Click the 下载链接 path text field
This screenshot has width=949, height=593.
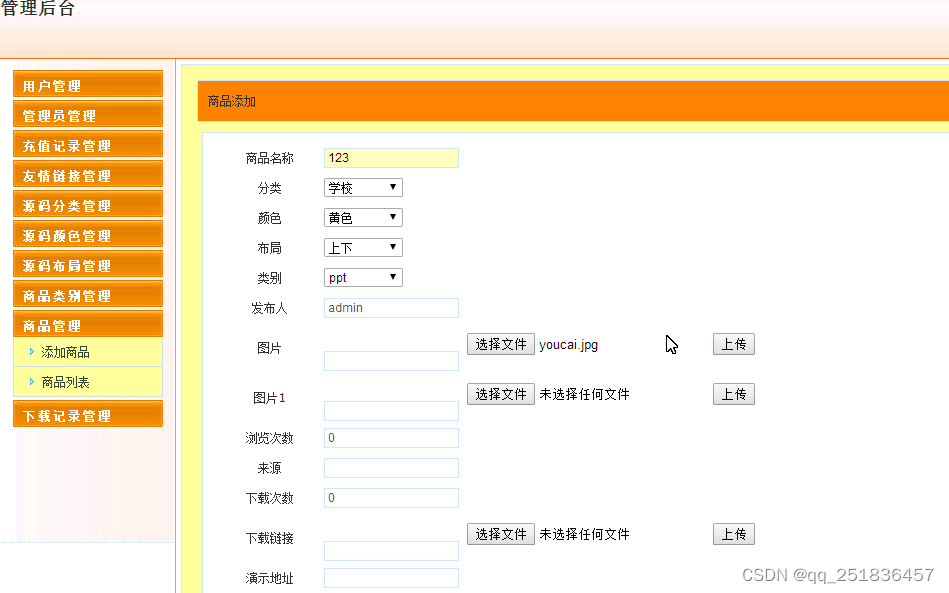[x=391, y=551]
